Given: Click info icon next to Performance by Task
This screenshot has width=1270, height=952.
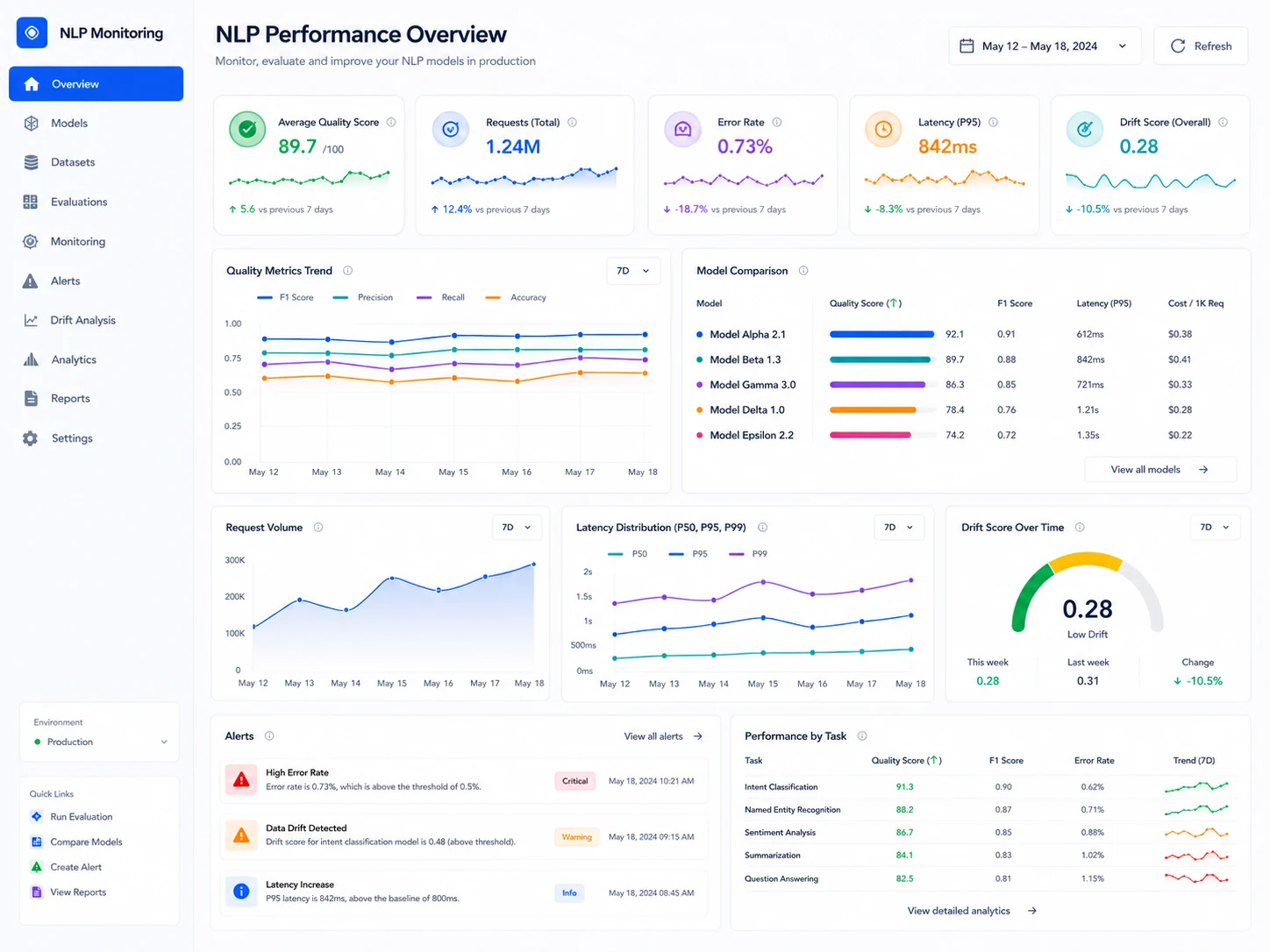Looking at the screenshot, I should 862,736.
